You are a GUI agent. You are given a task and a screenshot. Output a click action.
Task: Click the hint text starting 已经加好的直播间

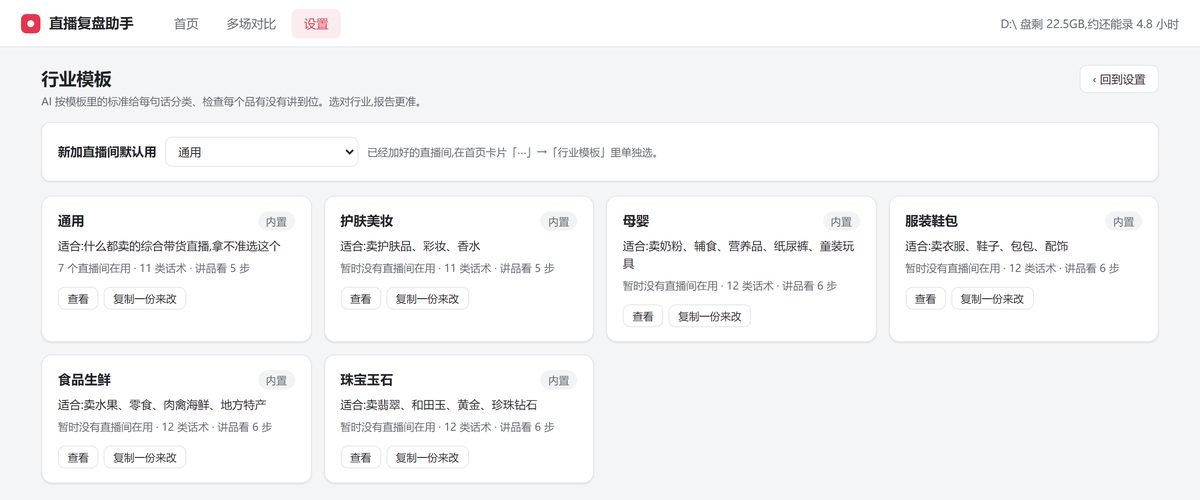(512, 153)
